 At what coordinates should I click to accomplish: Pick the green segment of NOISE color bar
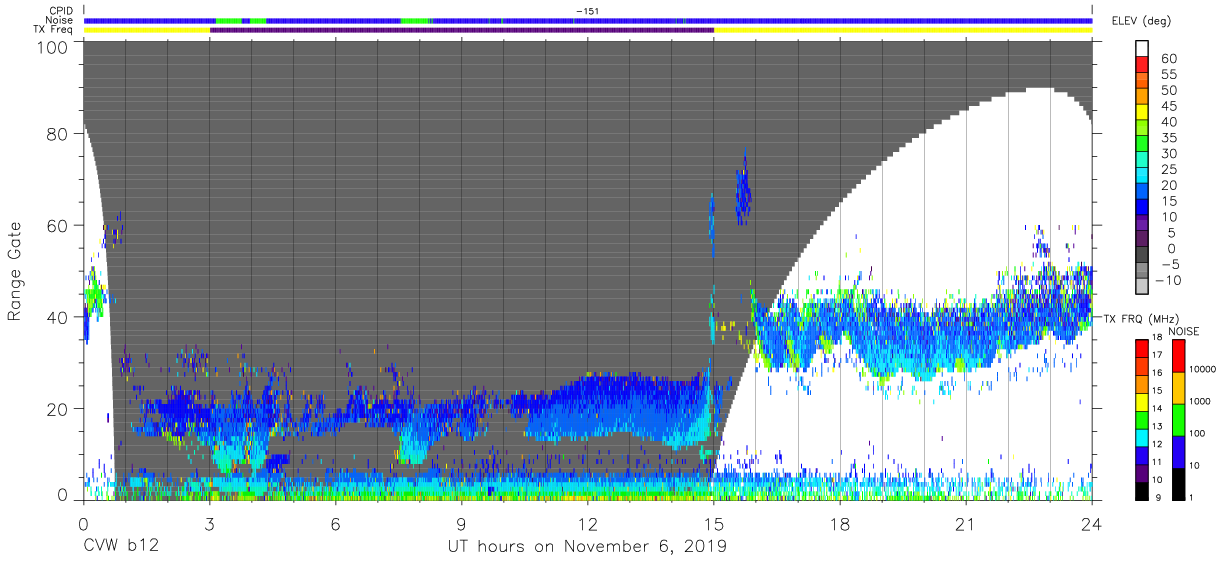[1179, 419]
